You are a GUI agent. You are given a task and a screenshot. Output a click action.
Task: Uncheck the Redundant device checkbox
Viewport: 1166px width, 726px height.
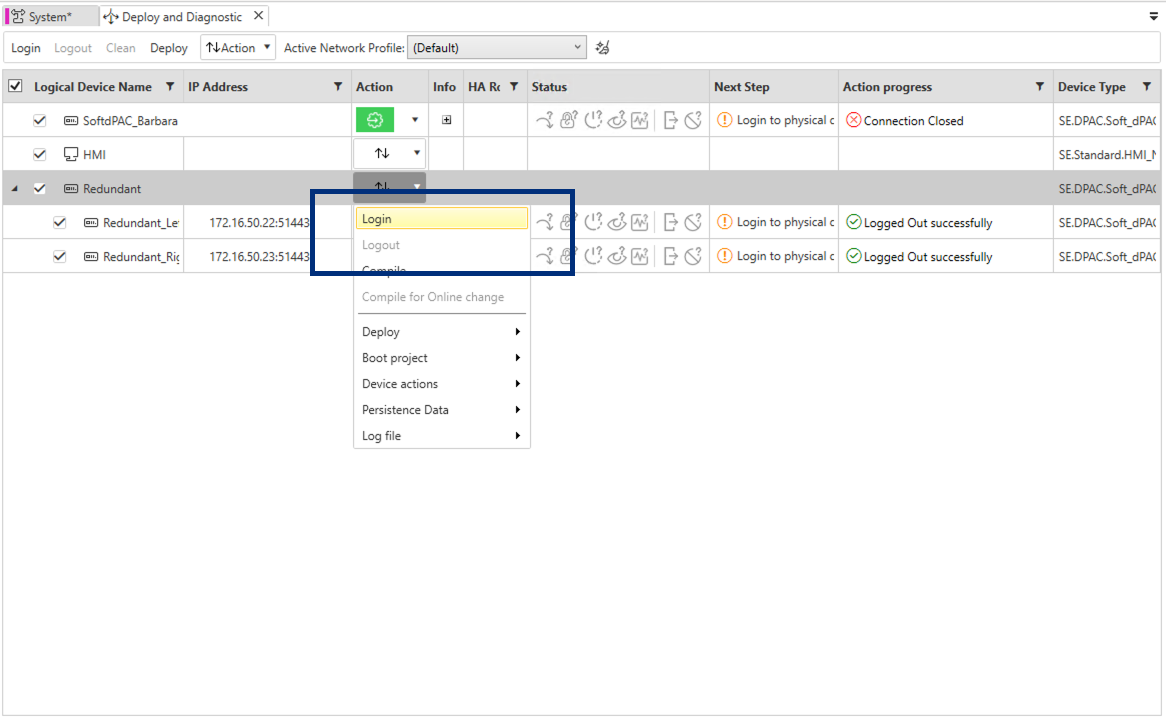point(39,188)
